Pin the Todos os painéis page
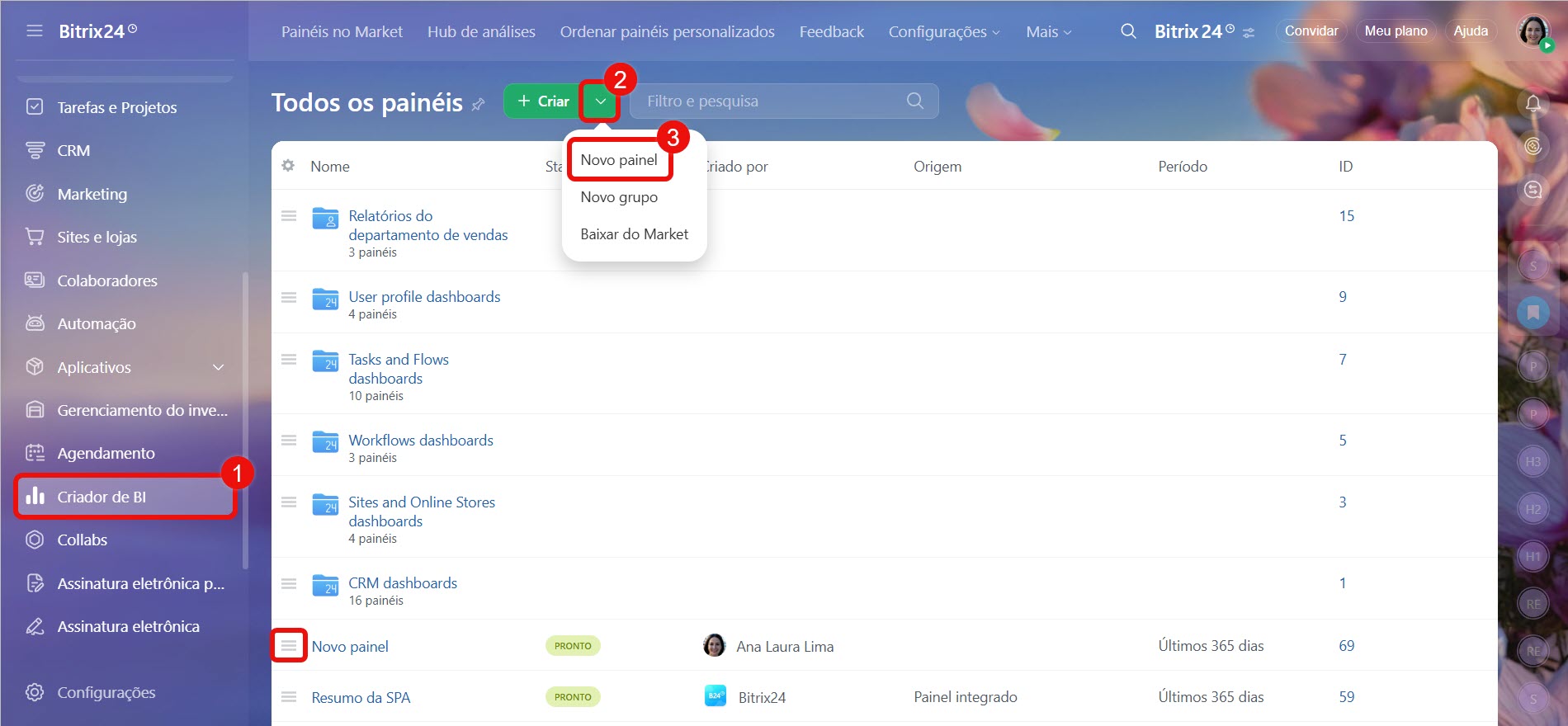The width and height of the screenshot is (1568, 726). 479,104
